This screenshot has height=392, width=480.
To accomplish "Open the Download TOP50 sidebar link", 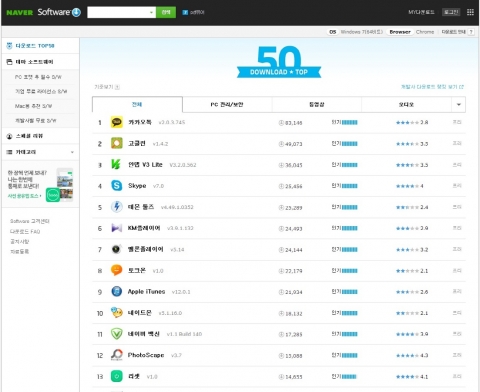I will (35, 46).
